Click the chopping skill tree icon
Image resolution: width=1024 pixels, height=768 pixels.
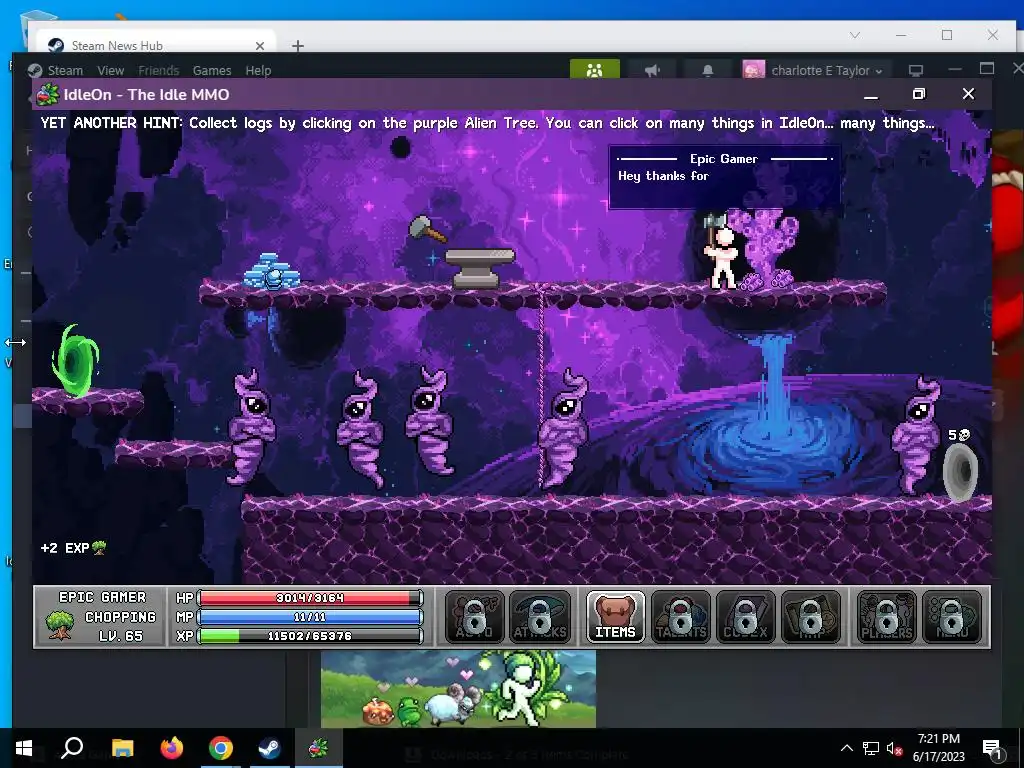[x=59, y=625]
